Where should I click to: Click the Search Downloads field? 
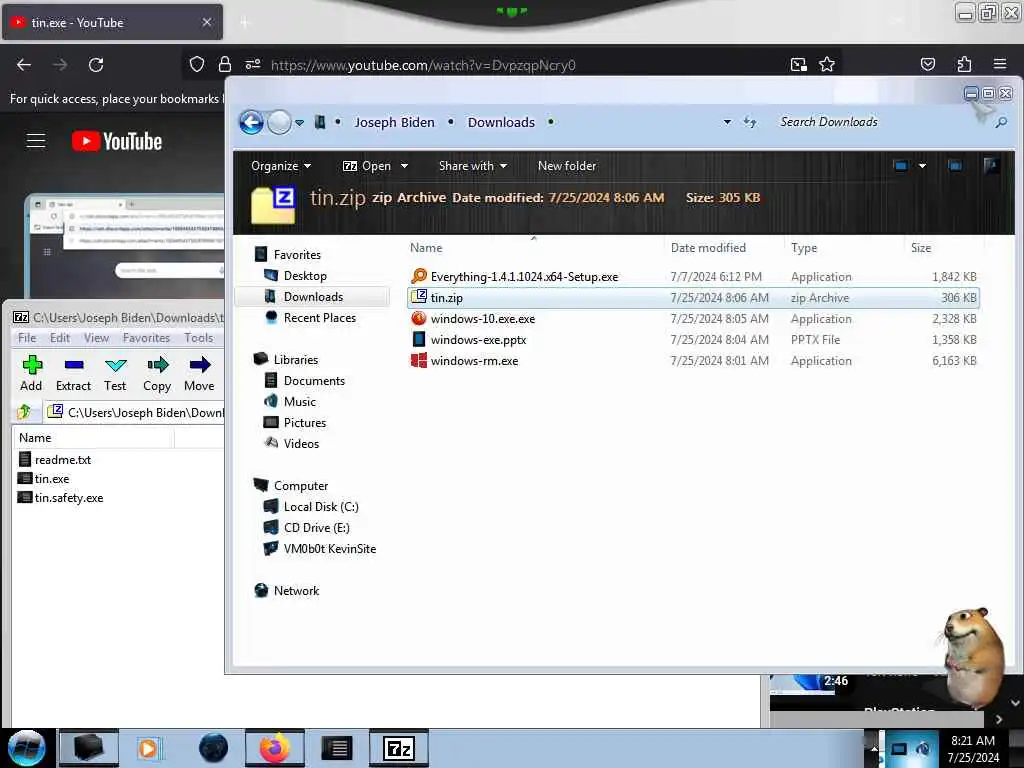pyautogui.click(x=882, y=122)
